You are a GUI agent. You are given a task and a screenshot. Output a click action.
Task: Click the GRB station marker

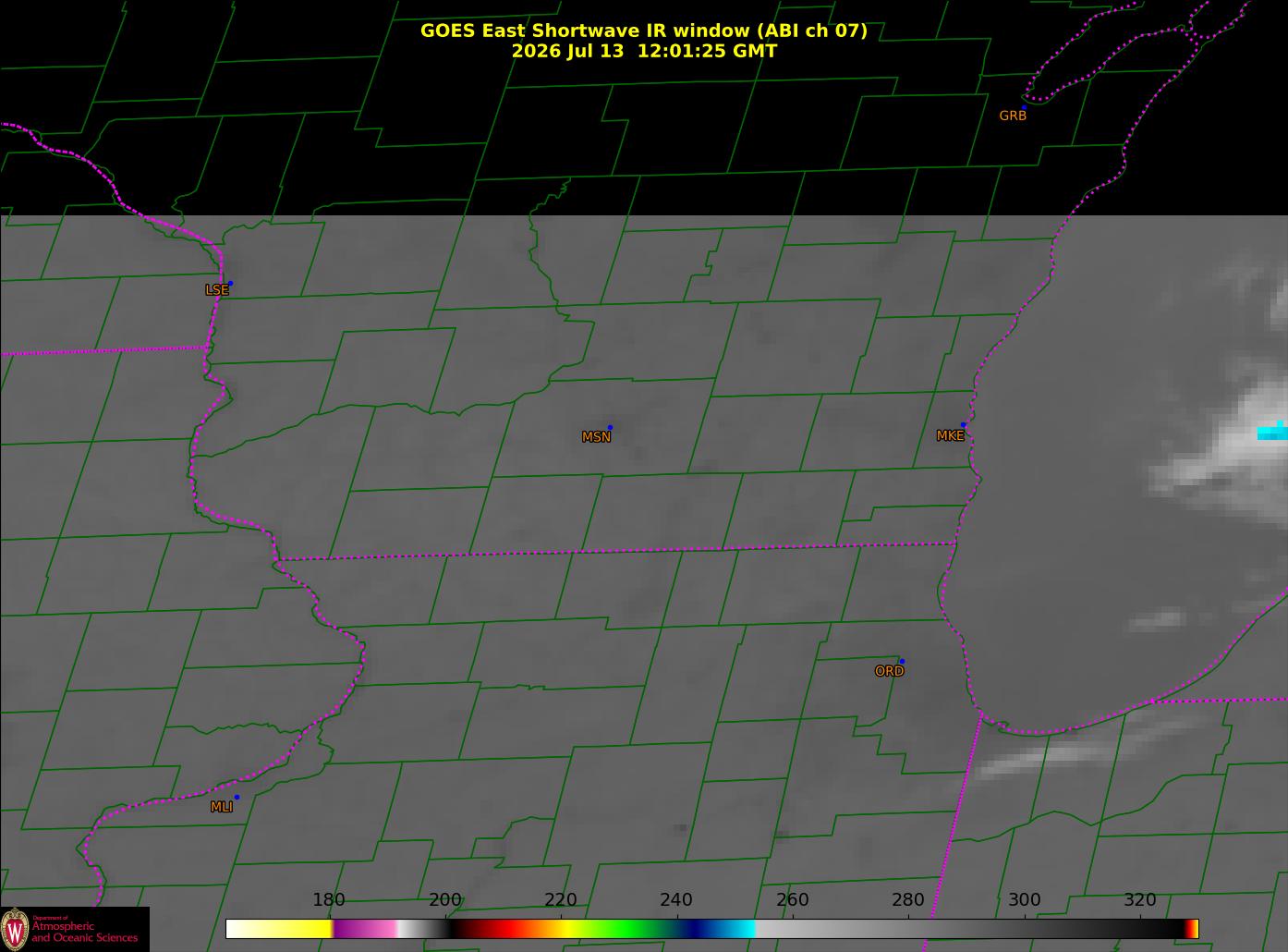(x=1024, y=107)
